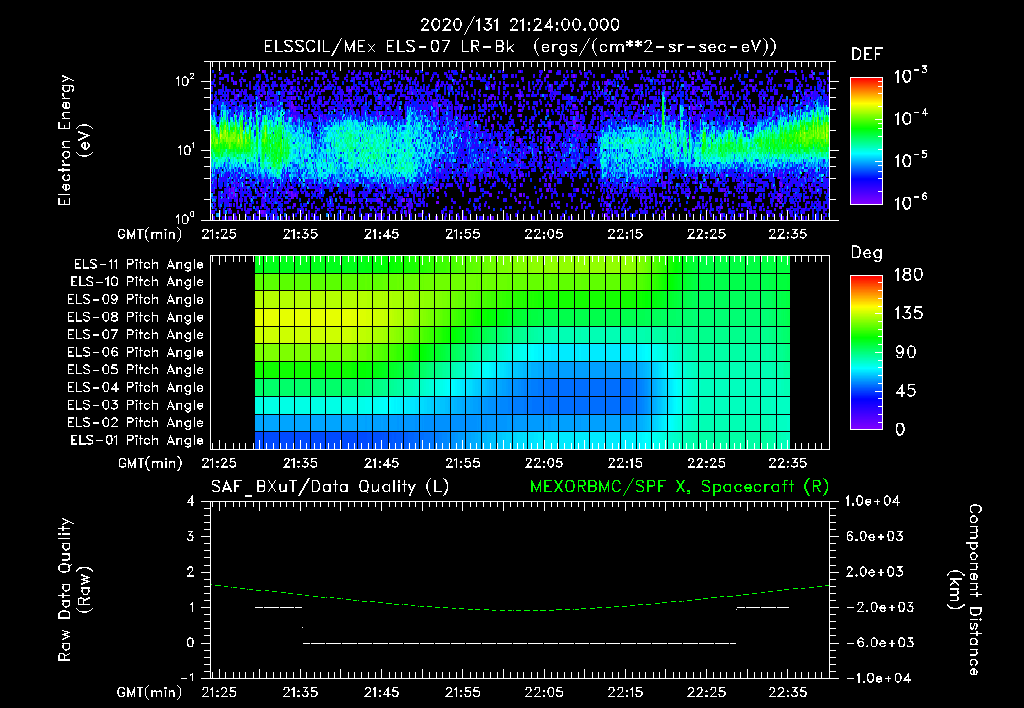Image resolution: width=1024 pixels, height=708 pixels.
Task: Click the 22:05 tick under the spectrogram
Action: (544, 234)
